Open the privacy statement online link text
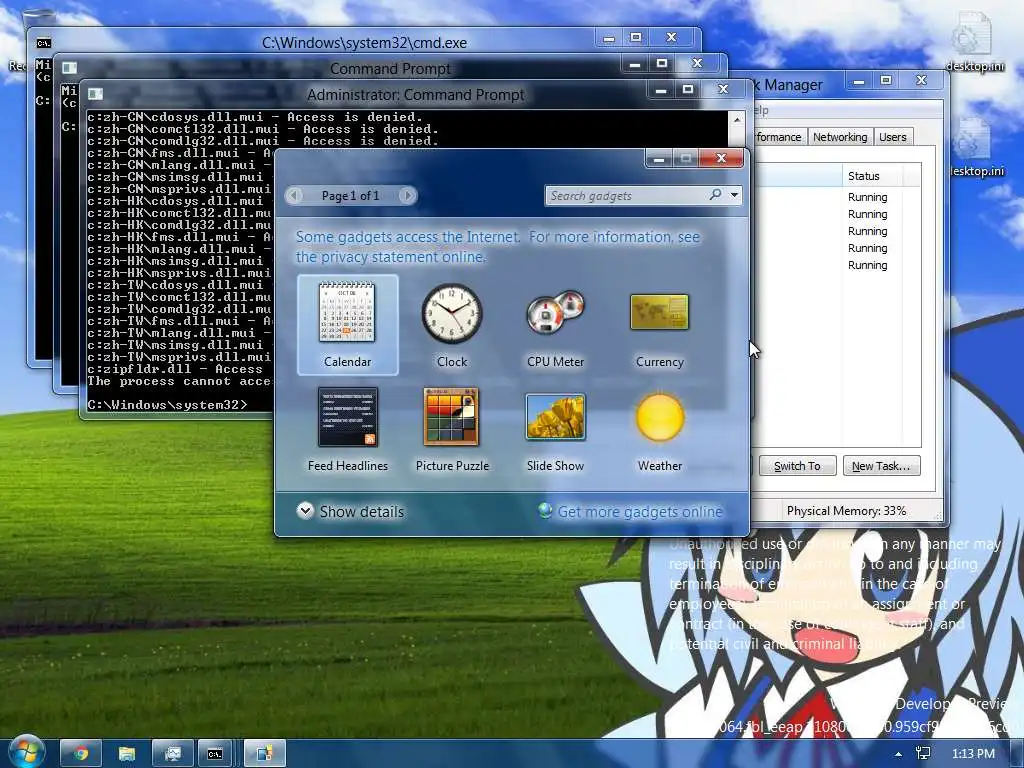 coord(390,257)
